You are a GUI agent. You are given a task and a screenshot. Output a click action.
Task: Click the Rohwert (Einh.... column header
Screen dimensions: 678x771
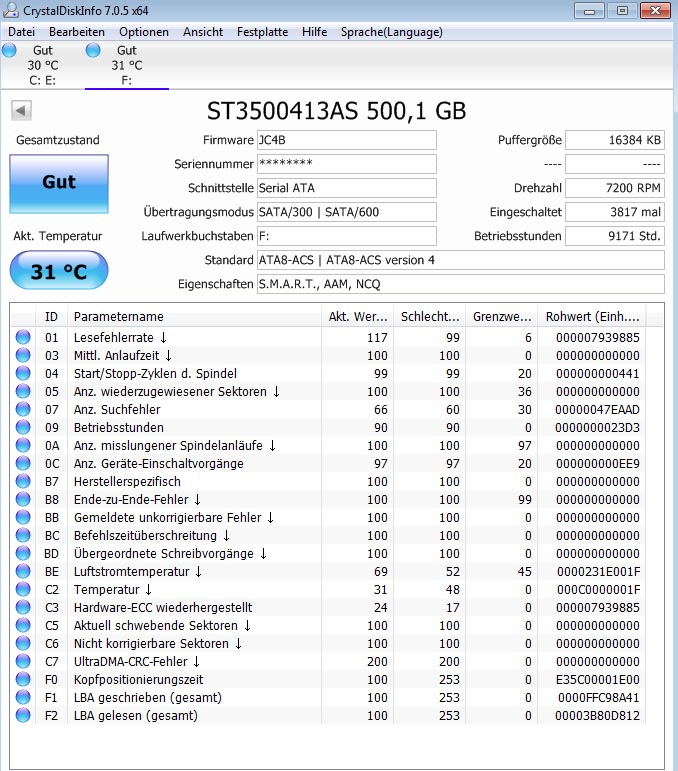click(x=592, y=317)
